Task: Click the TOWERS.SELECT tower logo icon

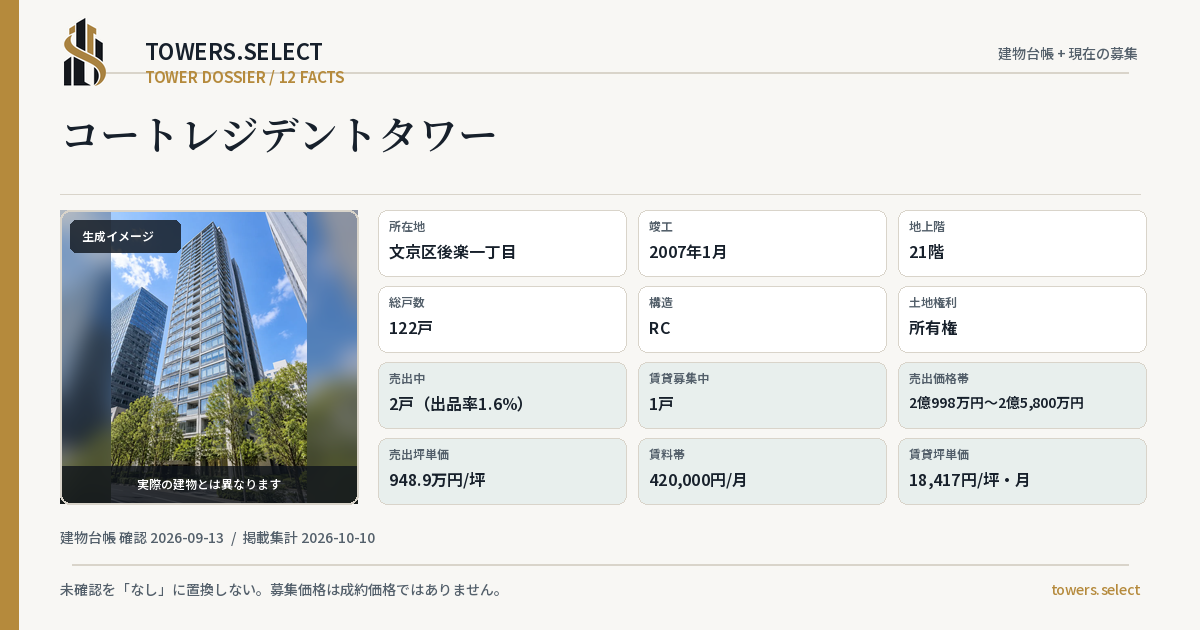Action: pyautogui.click(x=85, y=52)
